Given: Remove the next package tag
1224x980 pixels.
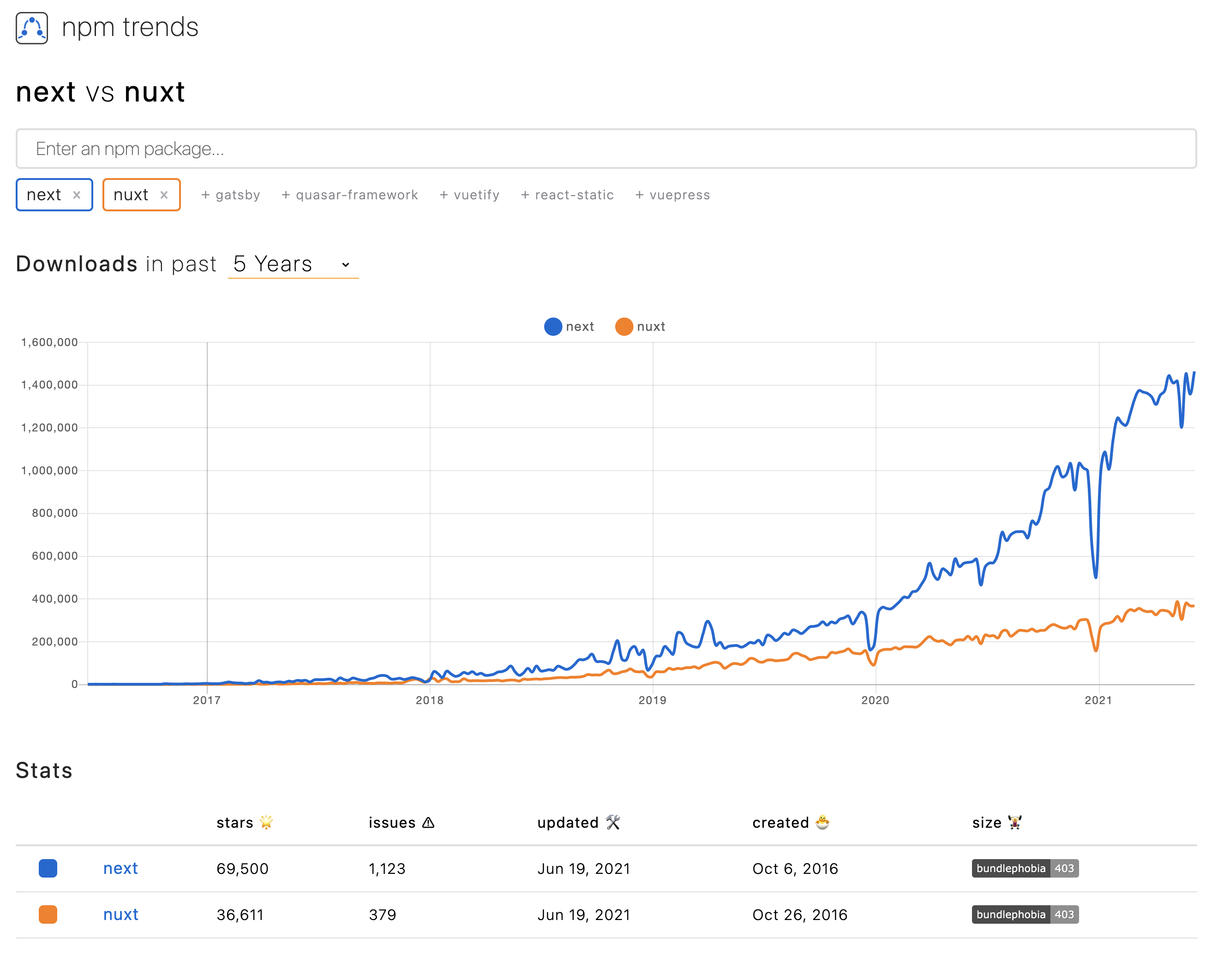Looking at the screenshot, I should [x=78, y=195].
